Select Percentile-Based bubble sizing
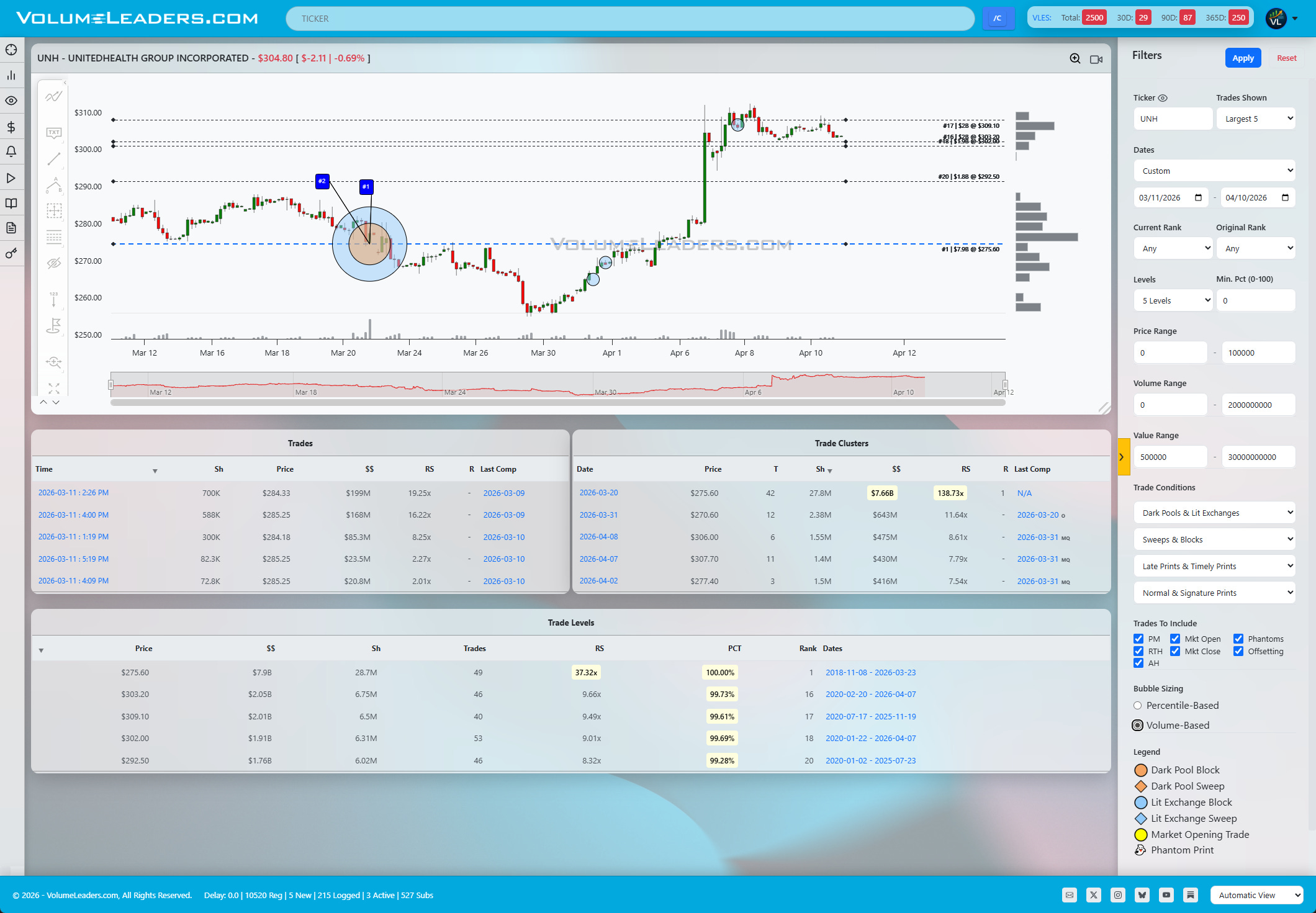 [x=1138, y=706]
